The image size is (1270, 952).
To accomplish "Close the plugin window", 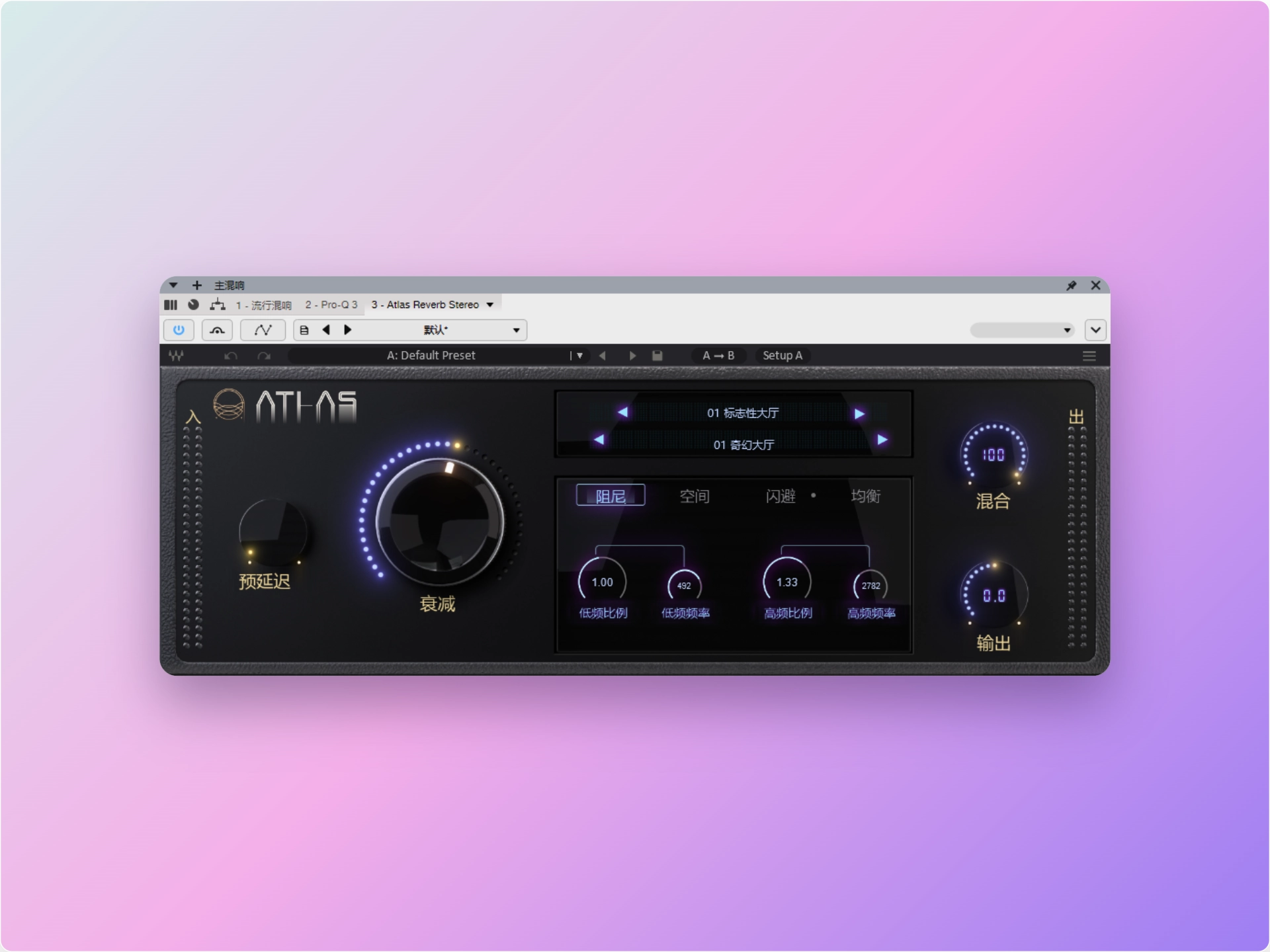I will pos(1095,286).
